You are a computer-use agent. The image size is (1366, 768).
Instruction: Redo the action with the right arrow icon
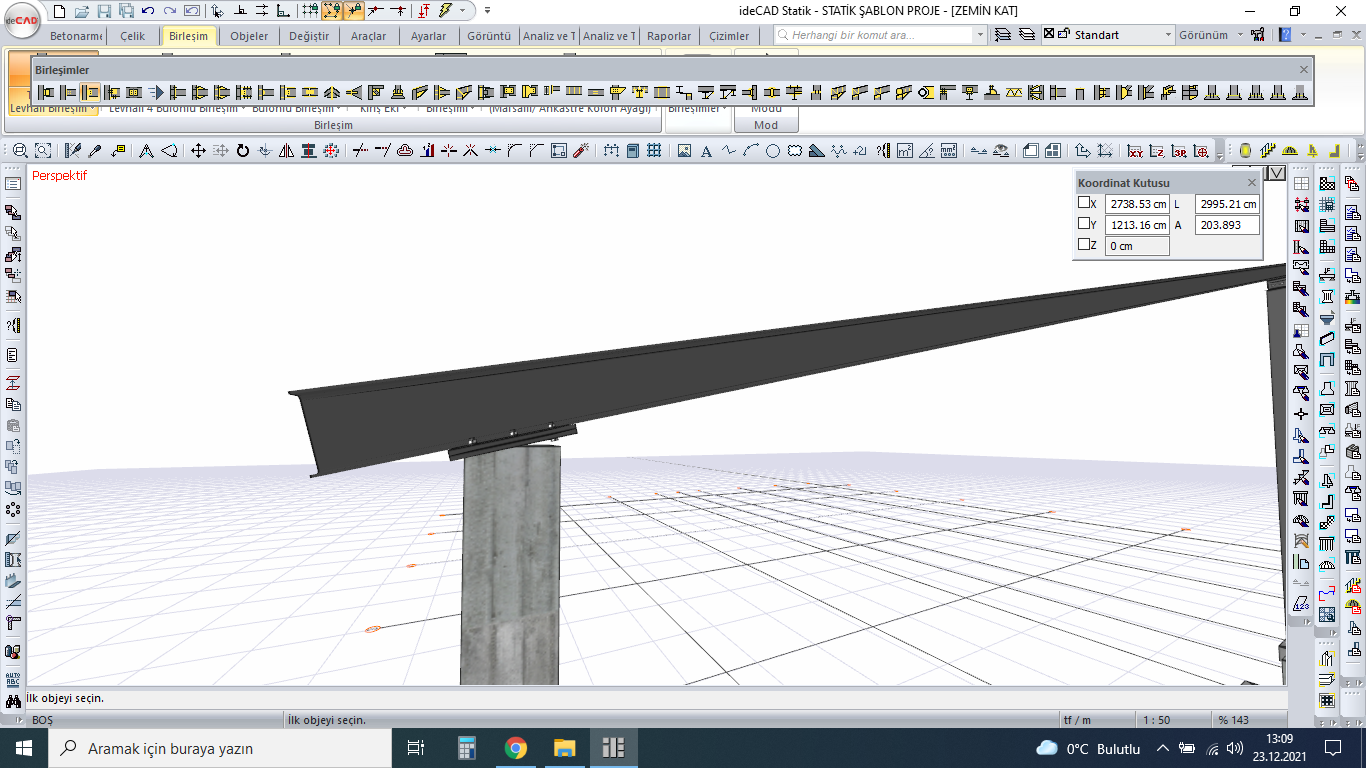click(170, 11)
